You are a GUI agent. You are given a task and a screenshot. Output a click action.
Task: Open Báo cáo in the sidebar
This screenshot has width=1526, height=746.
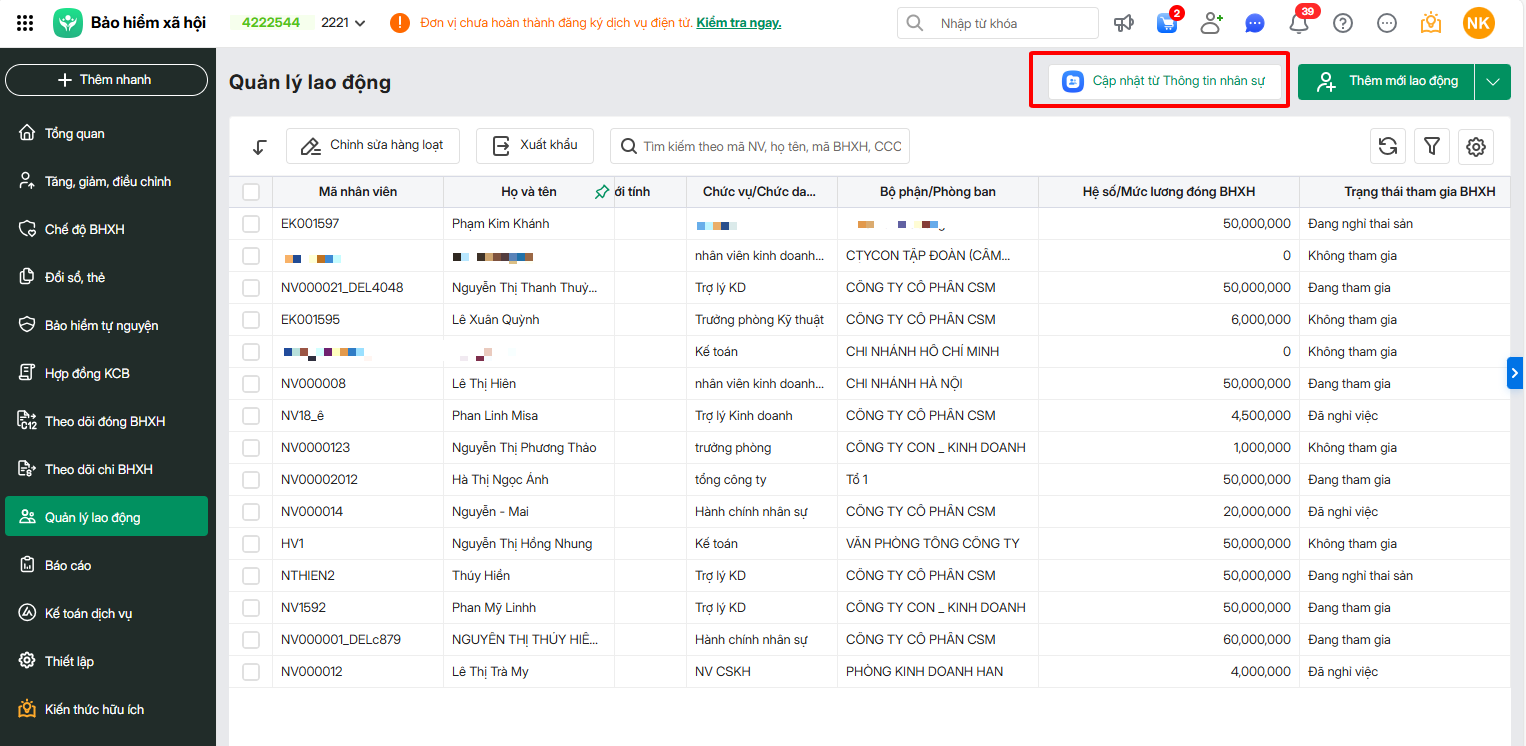68,566
